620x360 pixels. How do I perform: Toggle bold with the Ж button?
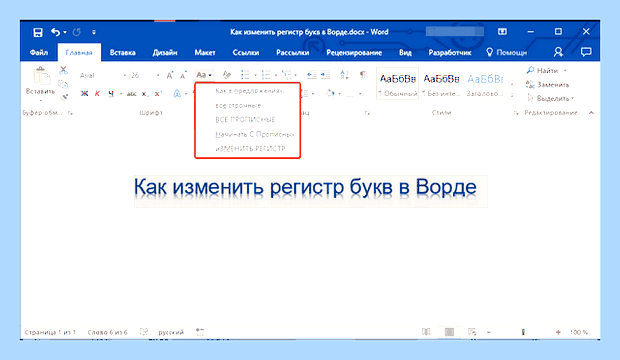coord(84,94)
